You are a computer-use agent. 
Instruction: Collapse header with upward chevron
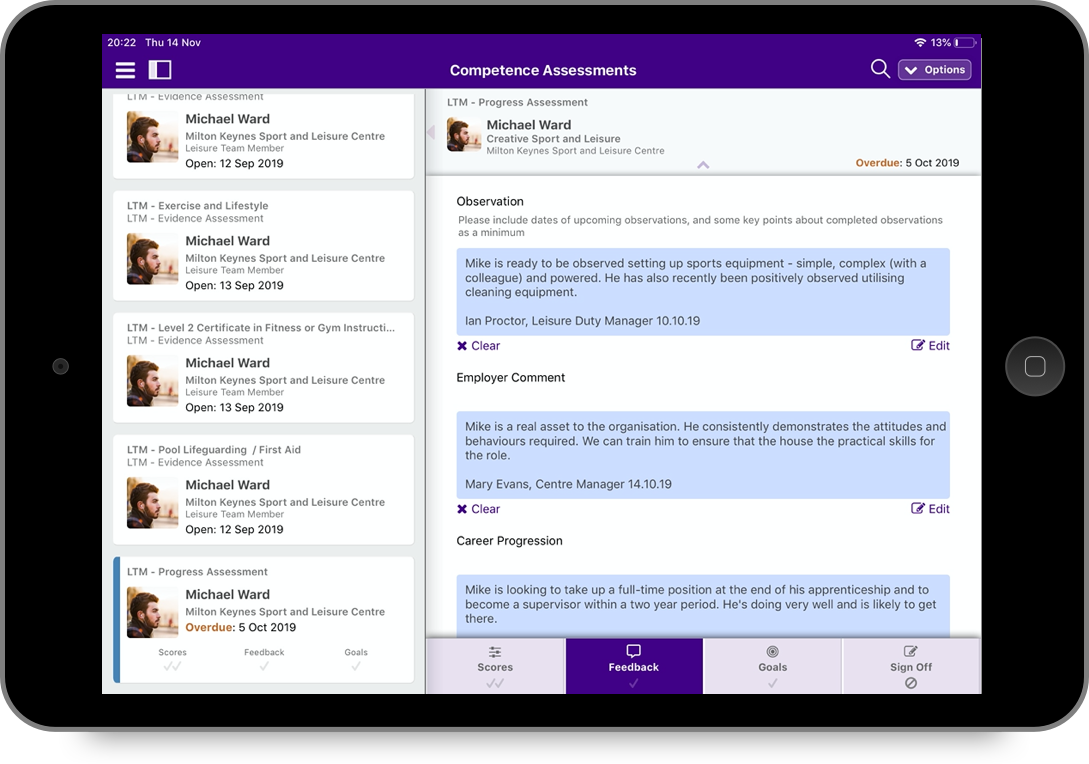pyautogui.click(x=703, y=165)
